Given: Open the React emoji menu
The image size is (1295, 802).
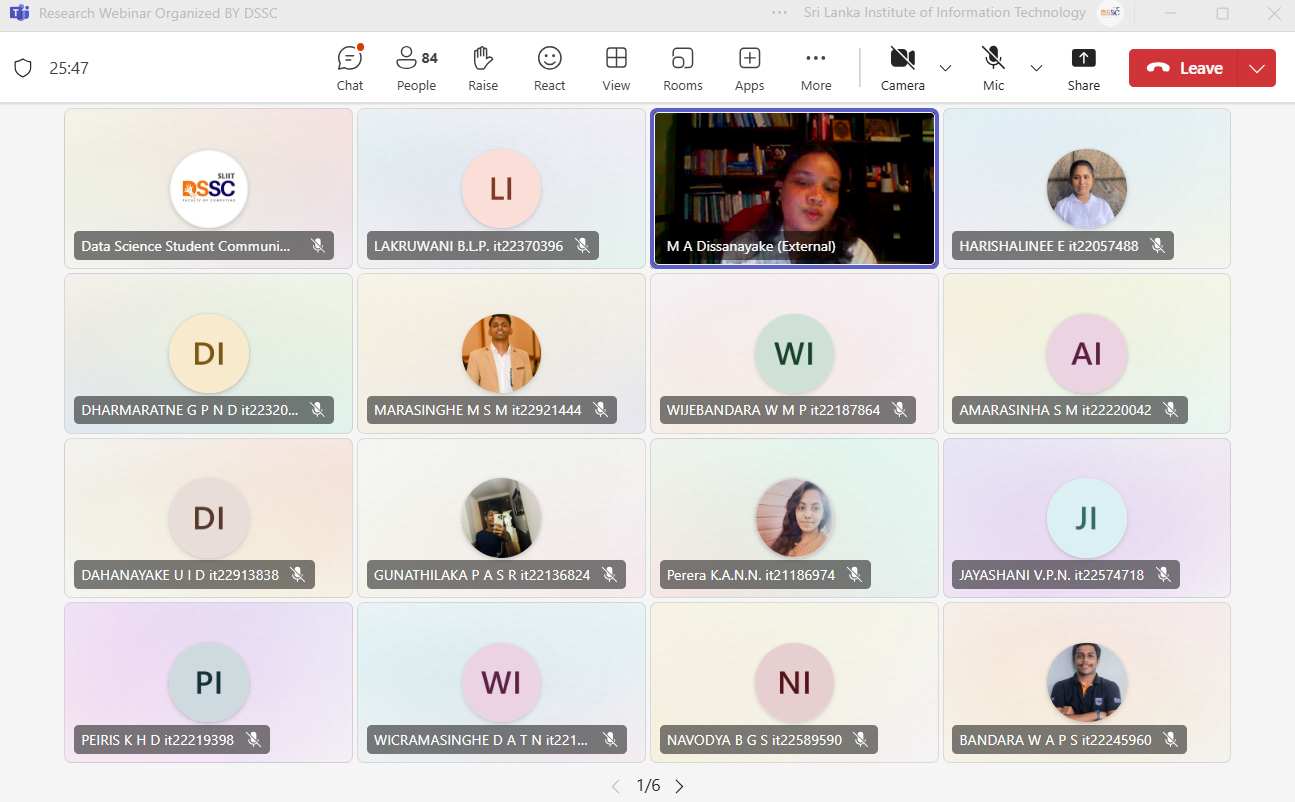Looking at the screenshot, I should (x=549, y=68).
